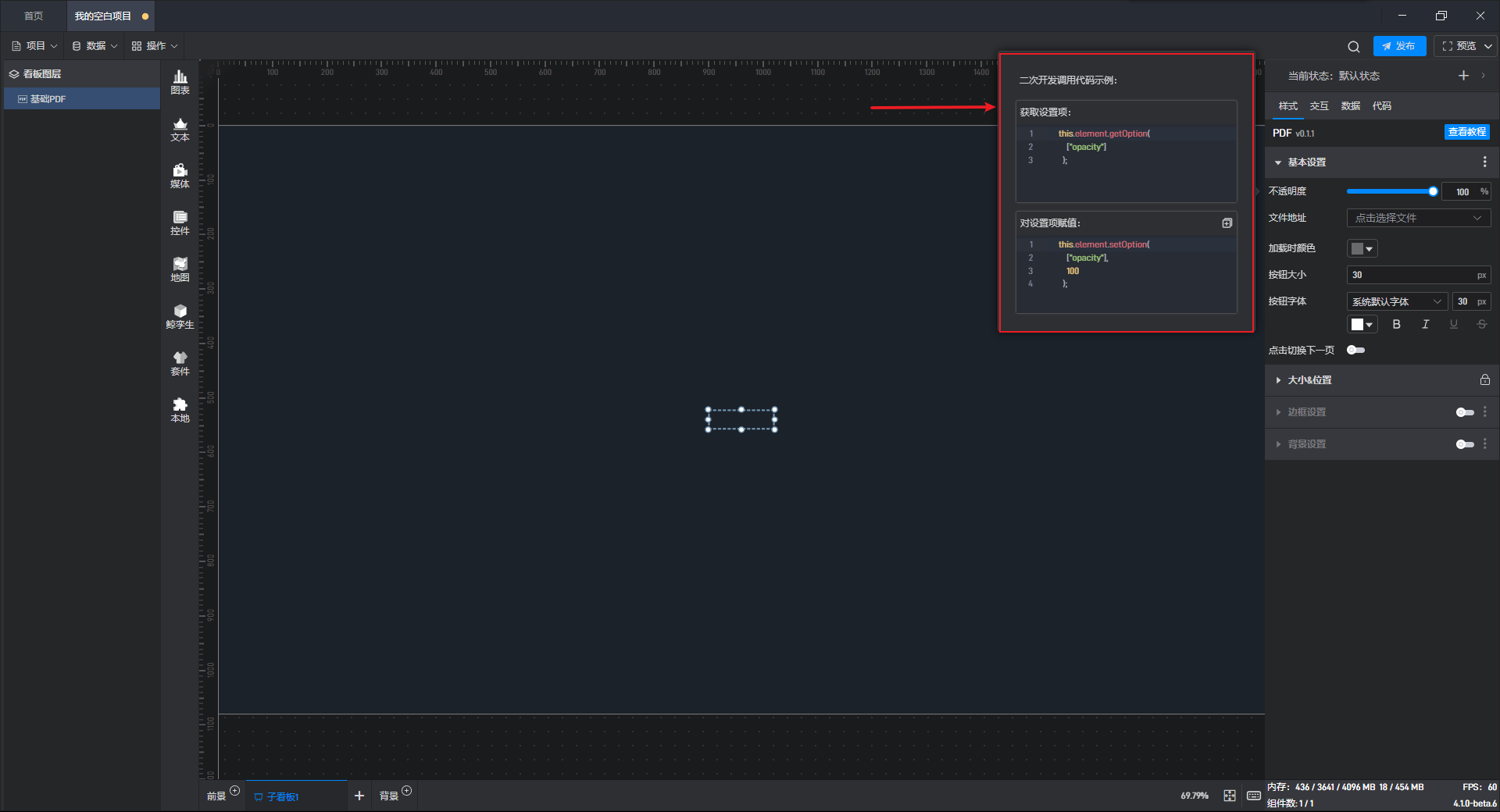Open the 查看教程 tutorial link
1500x812 pixels.
1466,132
